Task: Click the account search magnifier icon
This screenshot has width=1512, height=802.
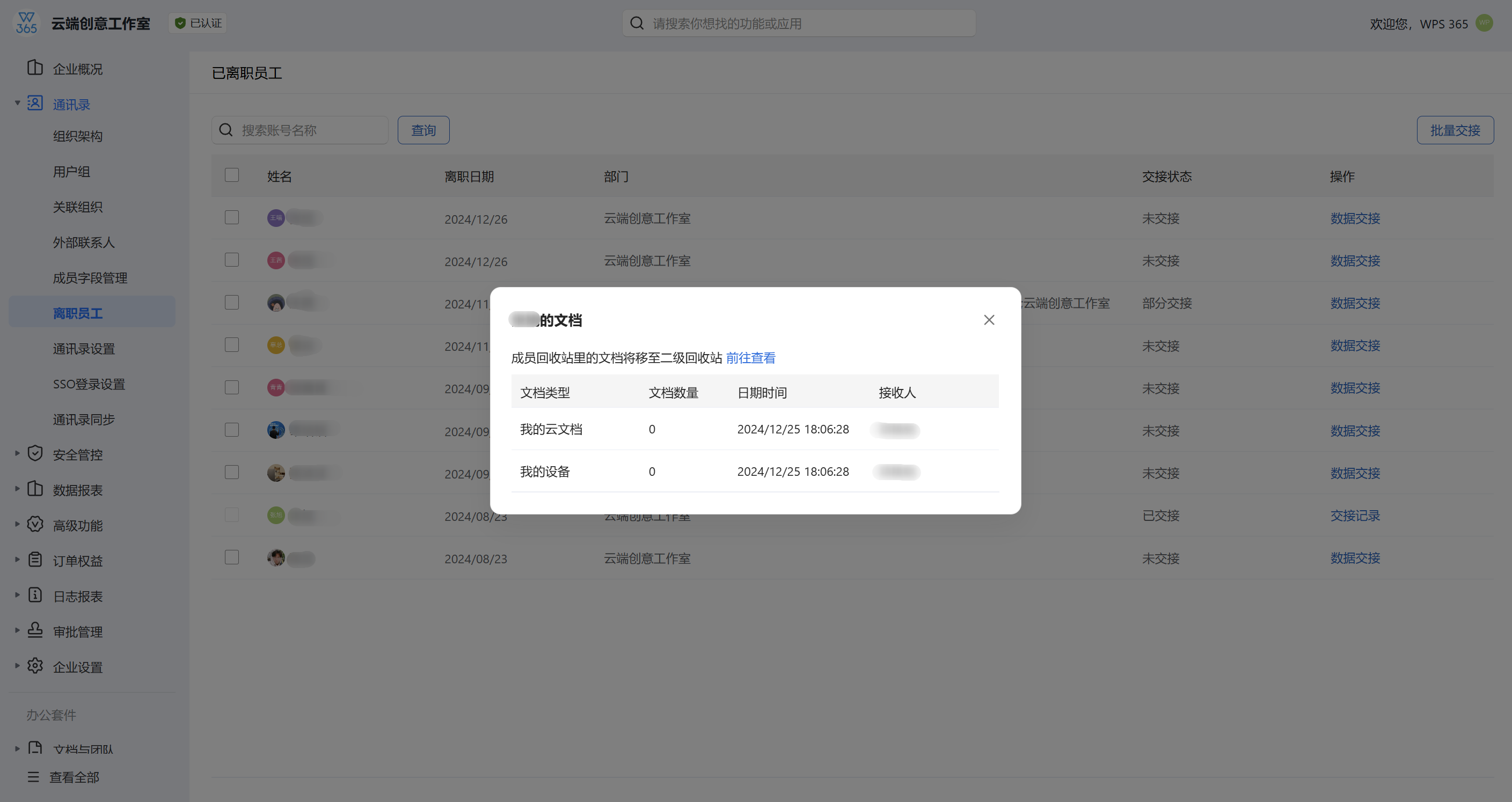Action: [226, 130]
